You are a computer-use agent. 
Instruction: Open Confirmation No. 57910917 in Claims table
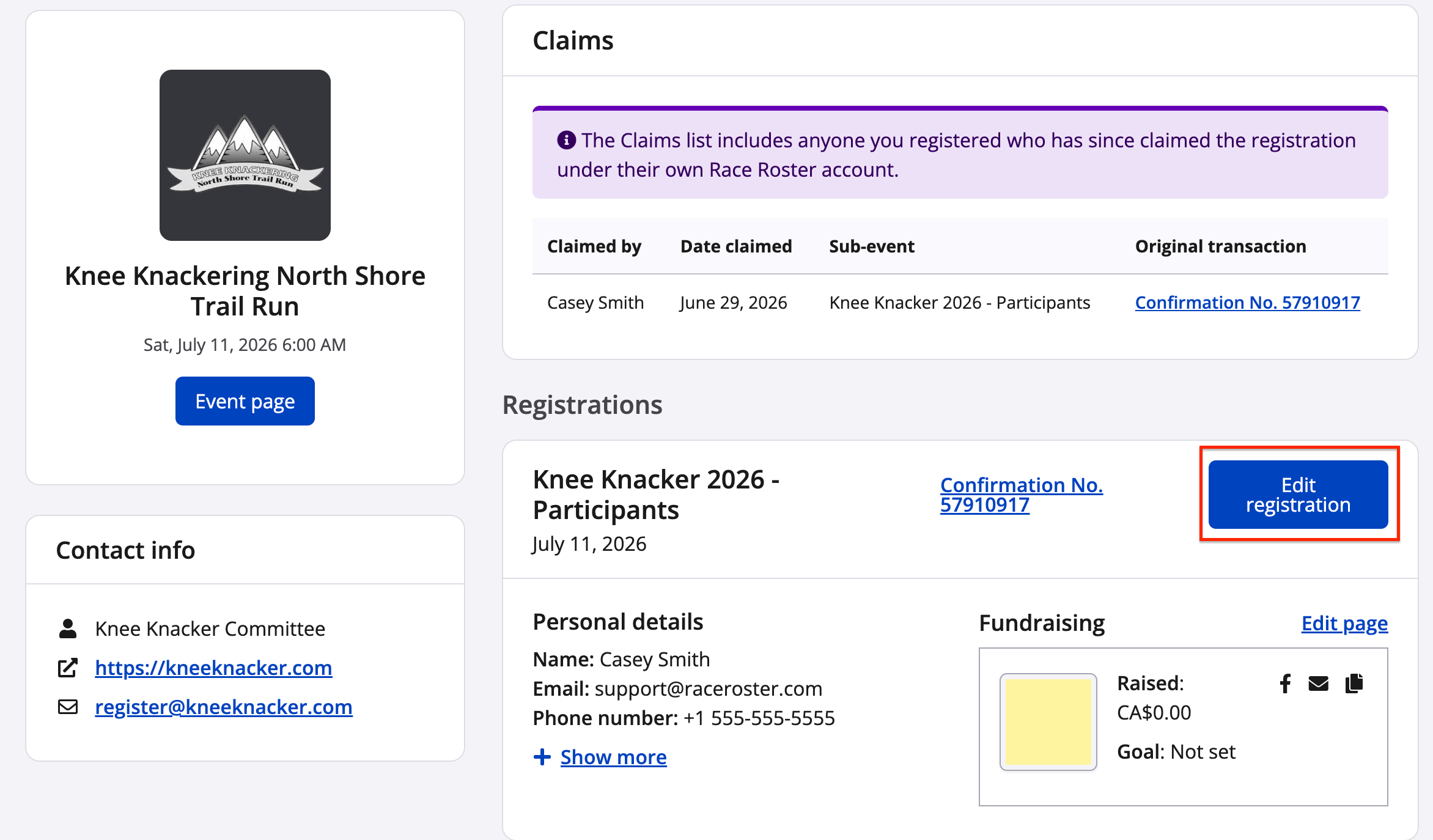(x=1247, y=303)
